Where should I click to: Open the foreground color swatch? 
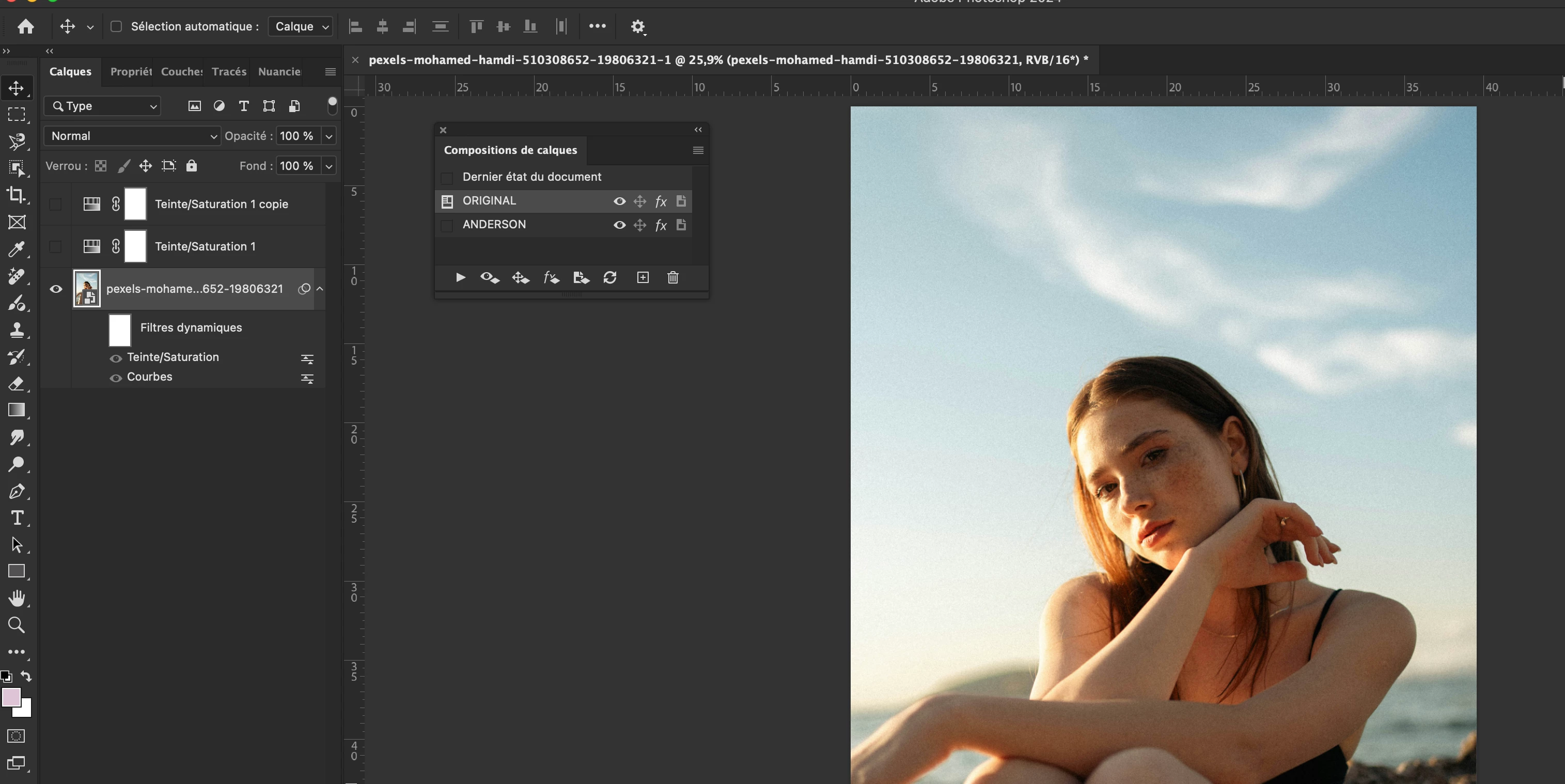pos(10,697)
